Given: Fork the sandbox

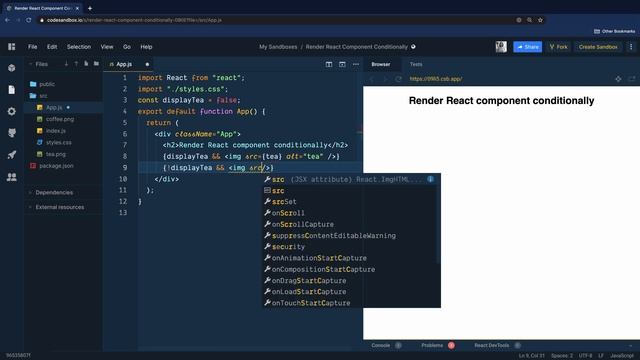Looking at the screenshot, I should 558,47.
